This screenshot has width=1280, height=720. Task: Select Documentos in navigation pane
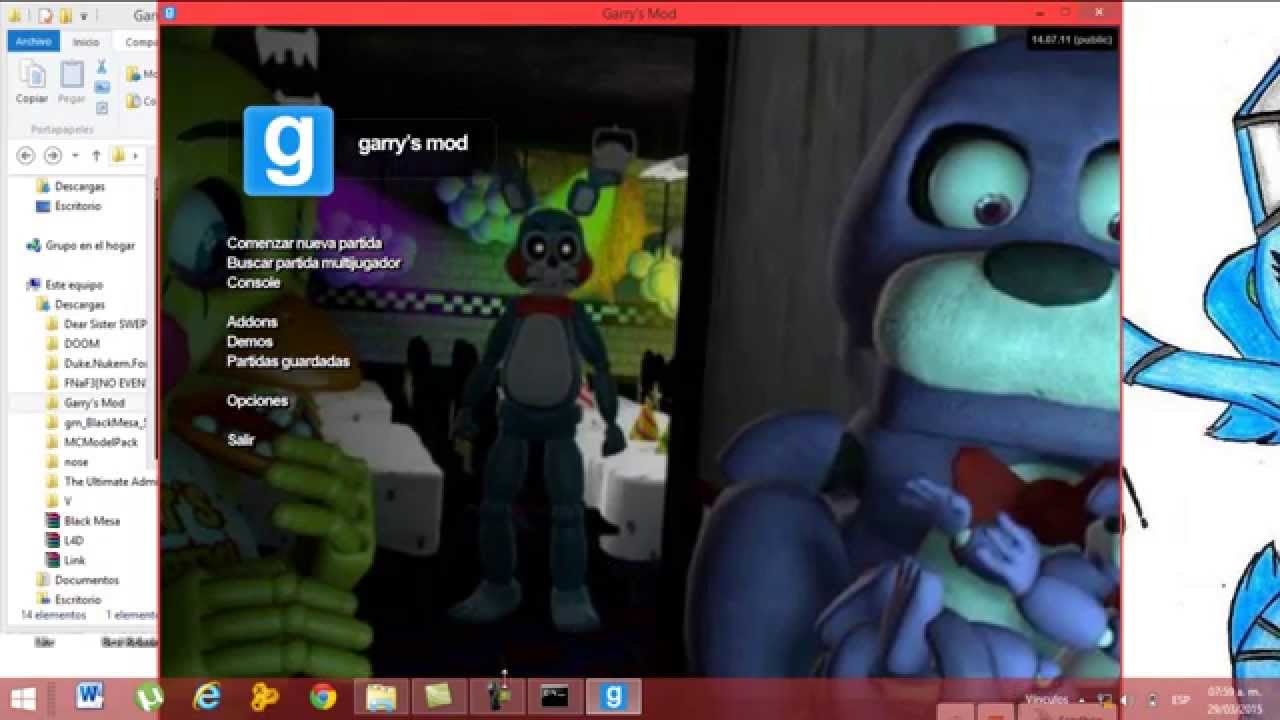click(x=77, y=580)
